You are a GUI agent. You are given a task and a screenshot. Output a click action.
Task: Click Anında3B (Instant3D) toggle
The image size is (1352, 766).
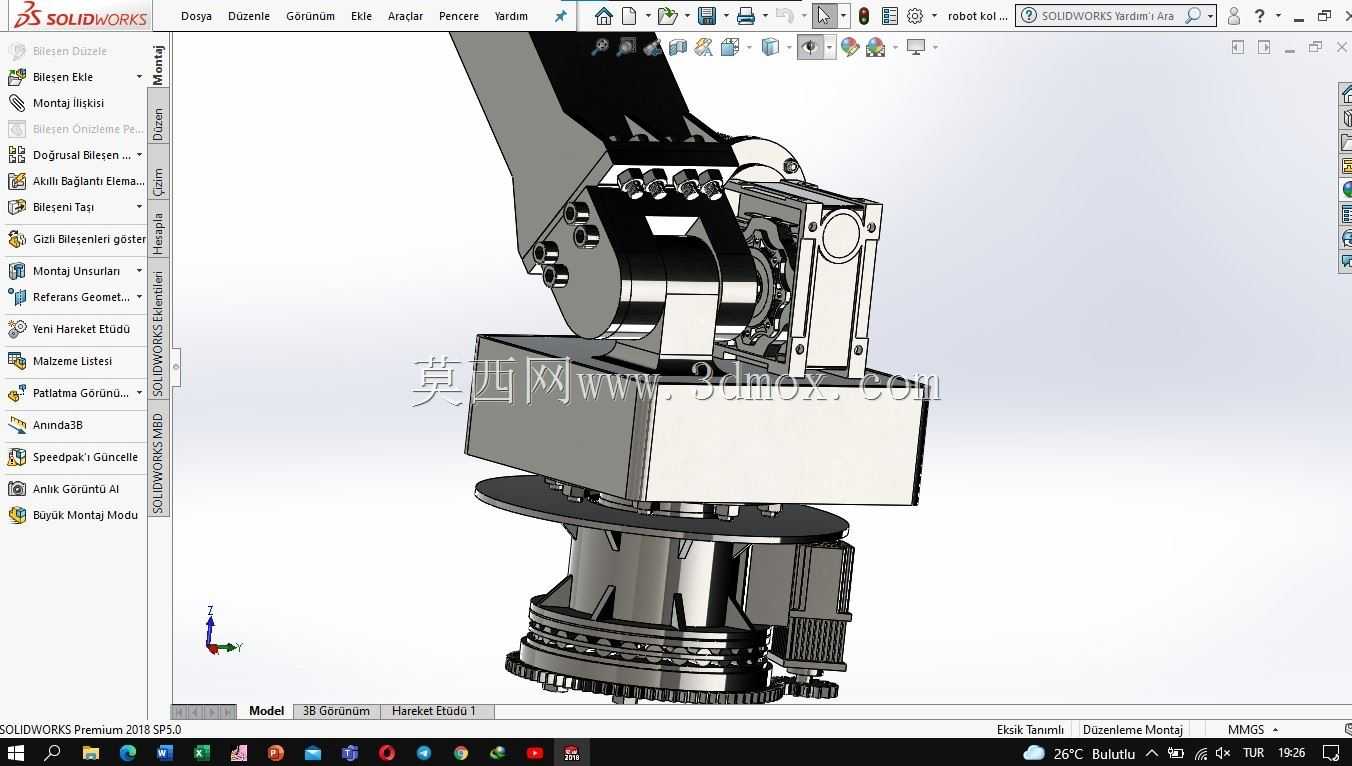(58, 425)
